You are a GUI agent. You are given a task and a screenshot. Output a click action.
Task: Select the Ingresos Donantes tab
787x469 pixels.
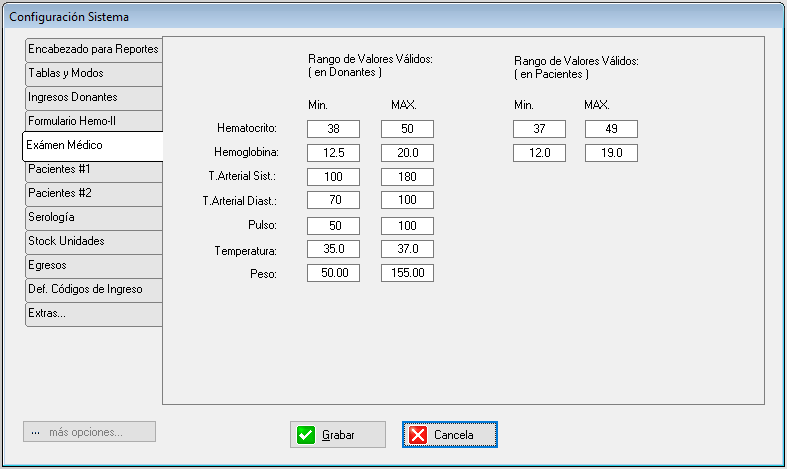coord(93,97)
